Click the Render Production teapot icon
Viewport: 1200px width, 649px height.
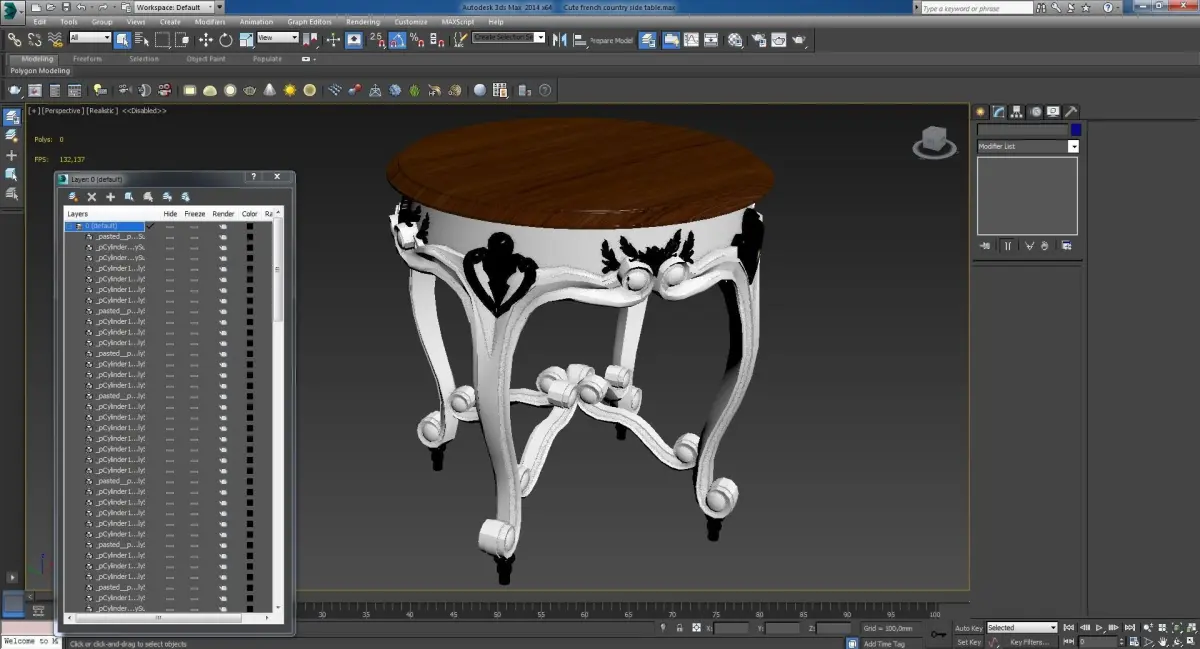[x=799, y=40]
